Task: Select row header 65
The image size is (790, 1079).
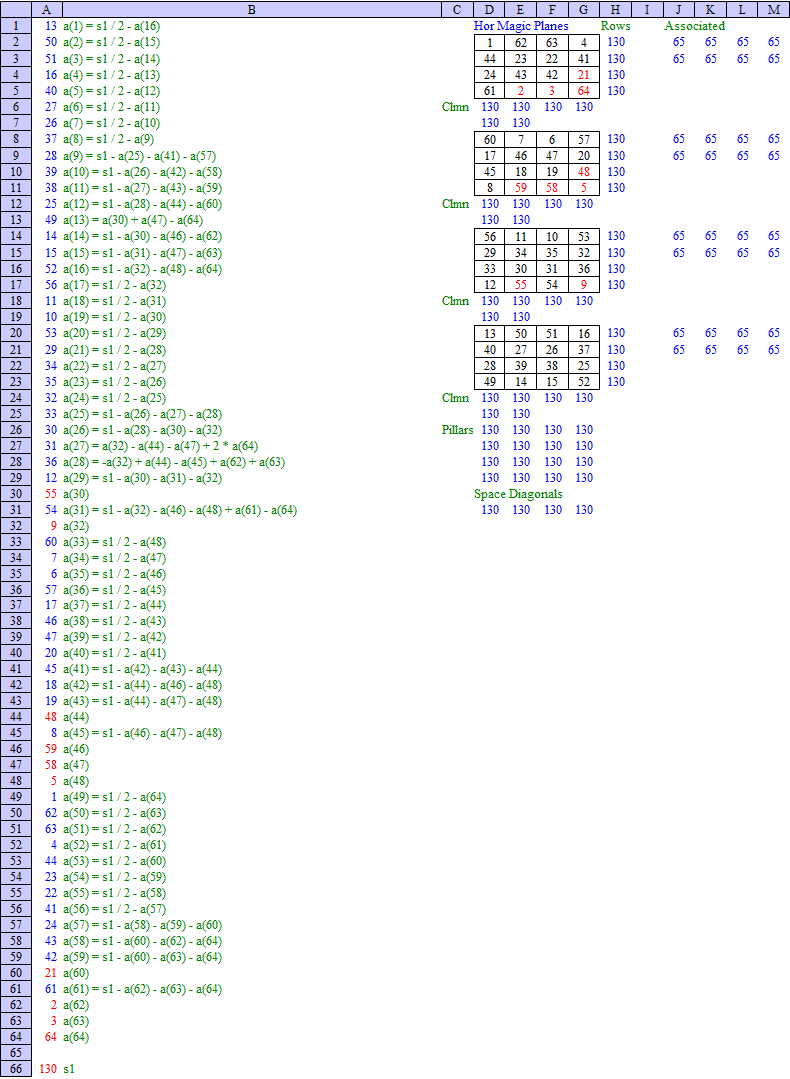Action: 16,1053
